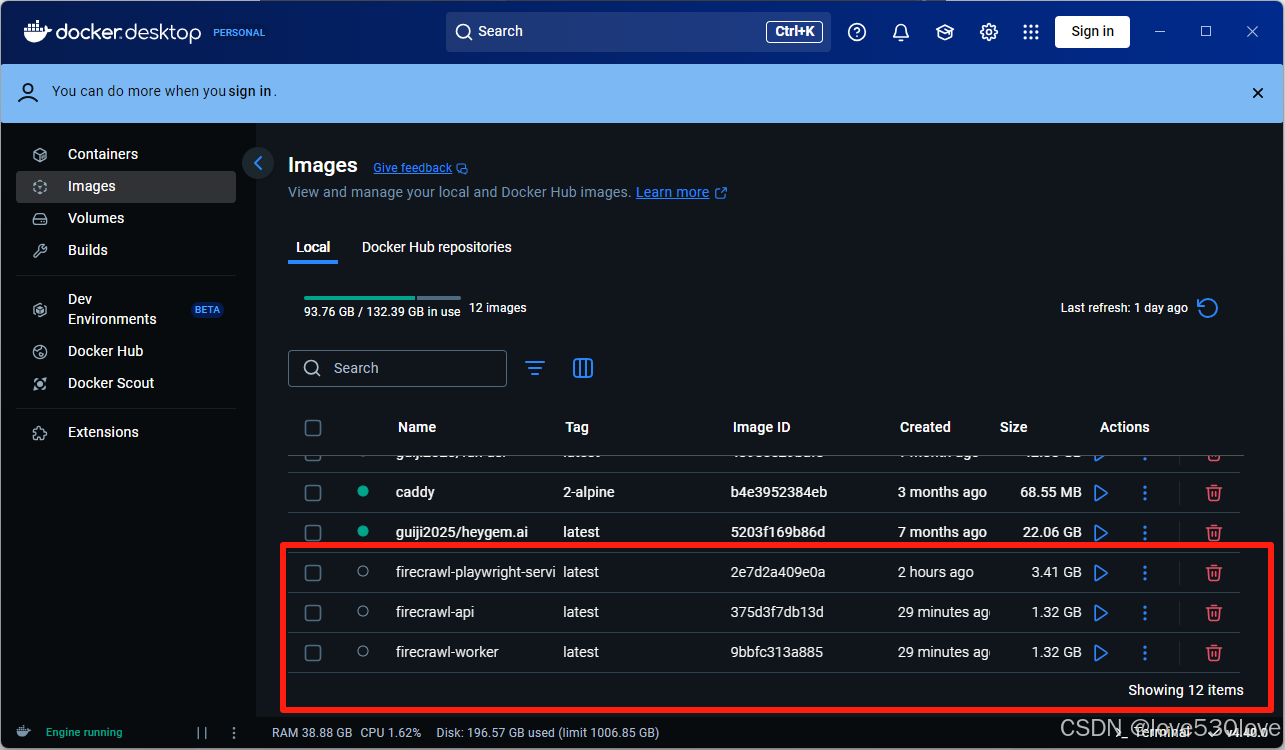1285x750 pixels.
Task: Run the firecrawl-playwright-service image
Action: [1101, 573]
